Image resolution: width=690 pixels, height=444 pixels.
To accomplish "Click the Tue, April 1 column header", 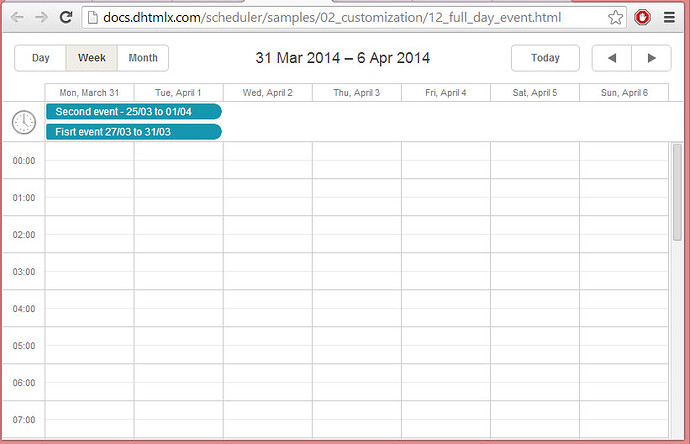I will (x=178, y=92).
